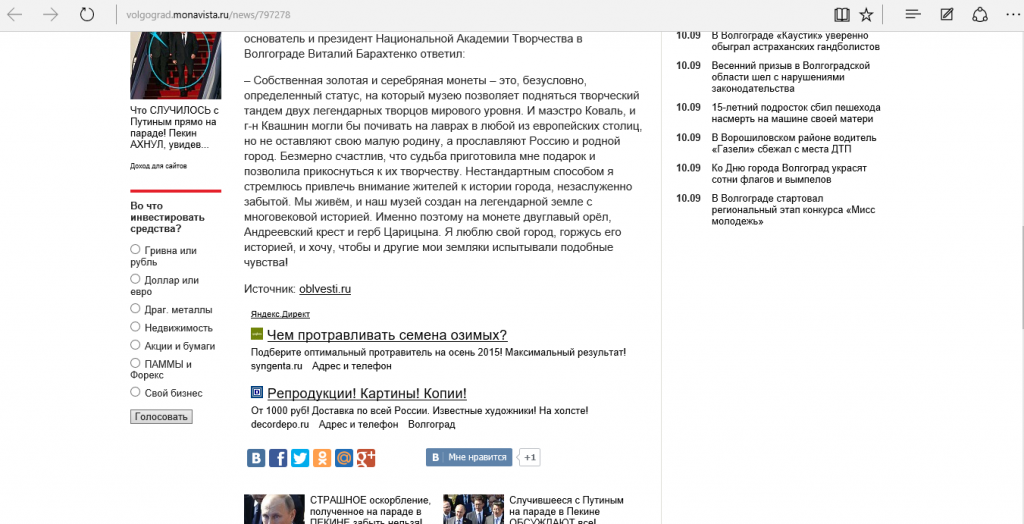1024x524 pixels.
Task: Click group photo thumbnail beside 'Случившееся с Путиным'
Action: [473, 509]
